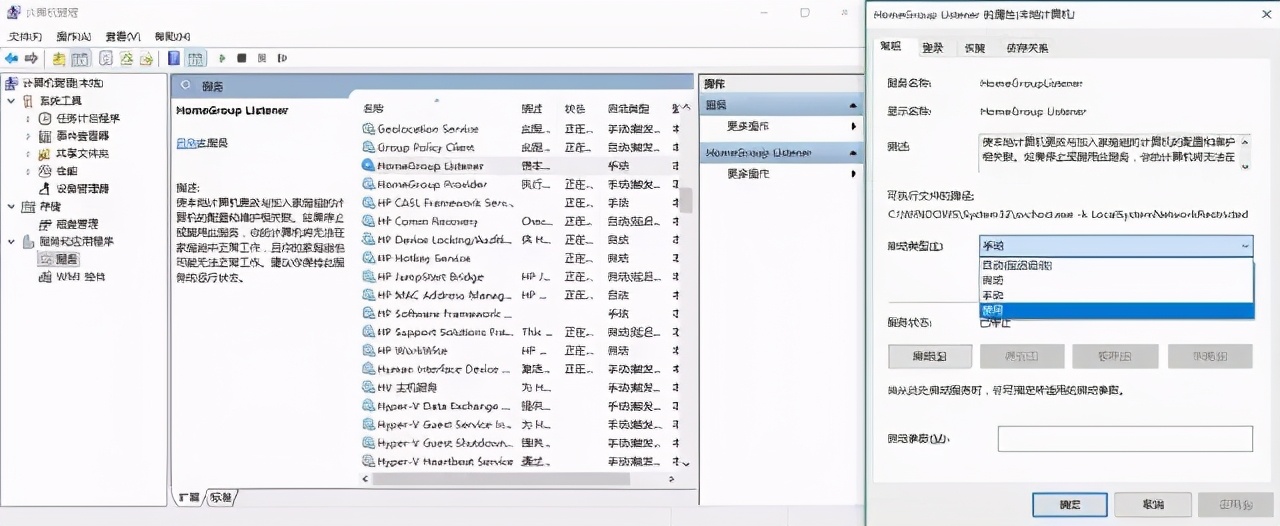This screenshot has width=1280, height=526.
Task: Click the Geolocation Service gear icon
Action: click(x=368, y=129)
